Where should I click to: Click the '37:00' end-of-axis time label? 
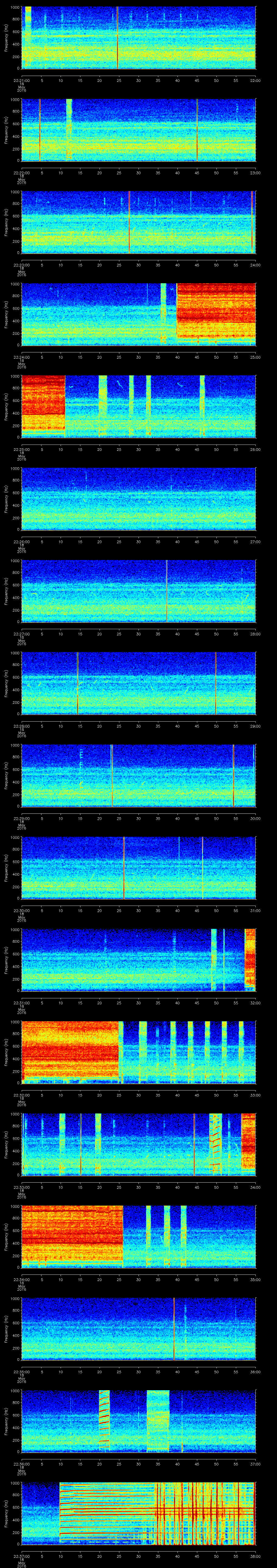(255, 1463)
